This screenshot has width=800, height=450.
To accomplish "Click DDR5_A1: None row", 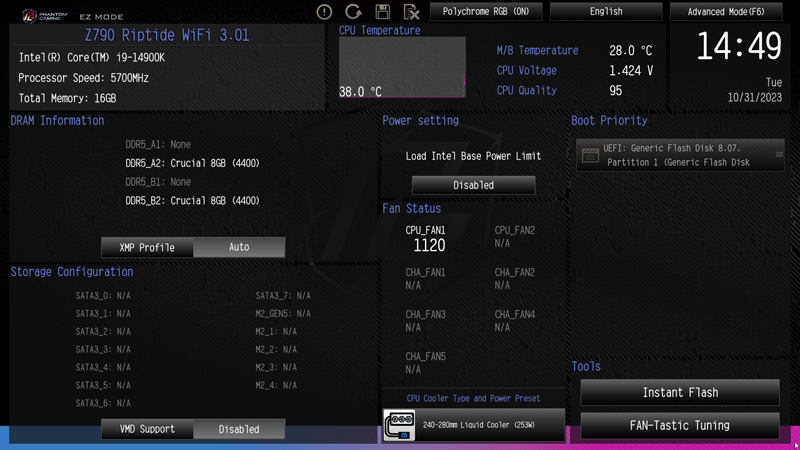I will click(x=158, y=144).
